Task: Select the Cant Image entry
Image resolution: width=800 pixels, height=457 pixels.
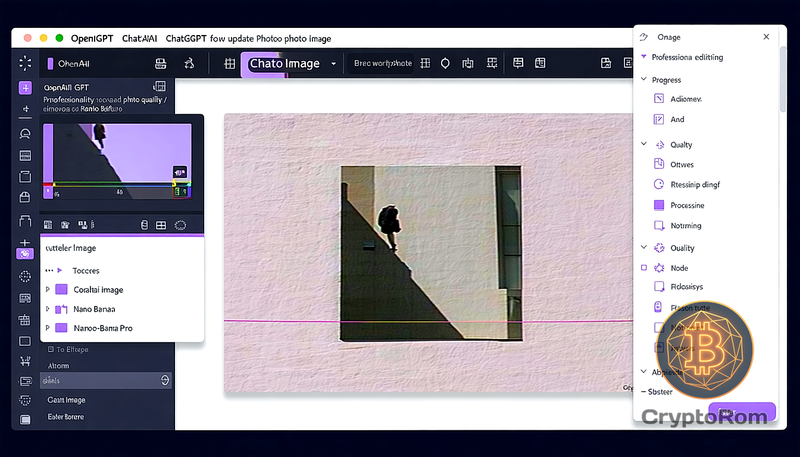Action: 66,400
